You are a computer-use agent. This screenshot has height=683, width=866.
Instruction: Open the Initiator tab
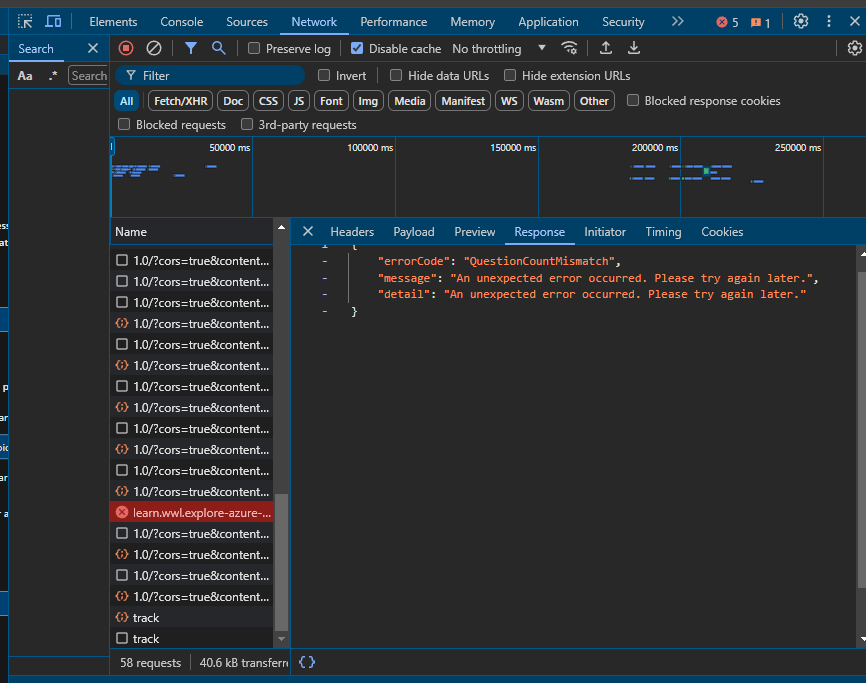pyautogui.click(x=605, y=232)
